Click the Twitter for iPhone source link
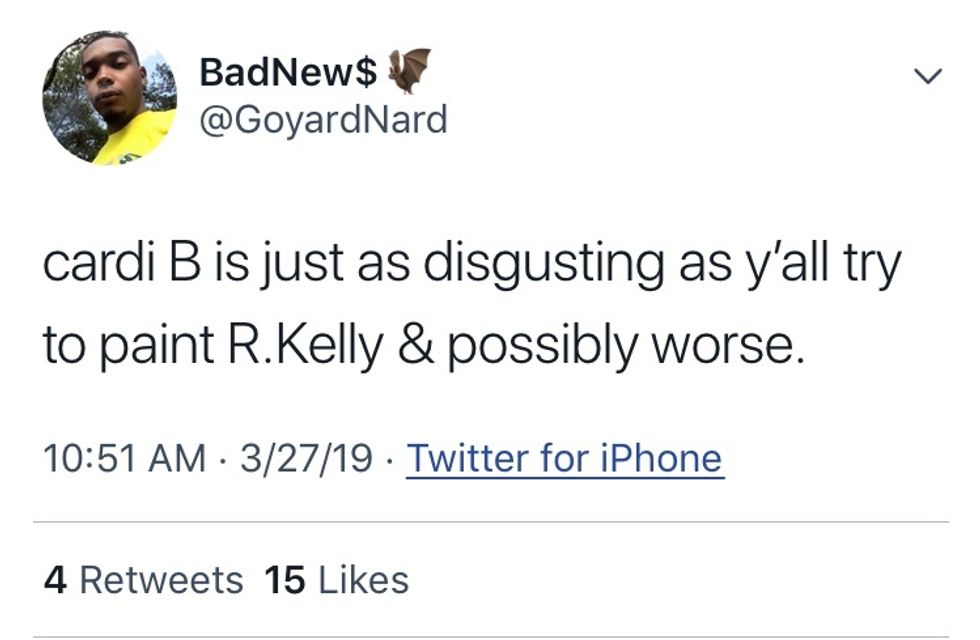 (x=564, y=459)
